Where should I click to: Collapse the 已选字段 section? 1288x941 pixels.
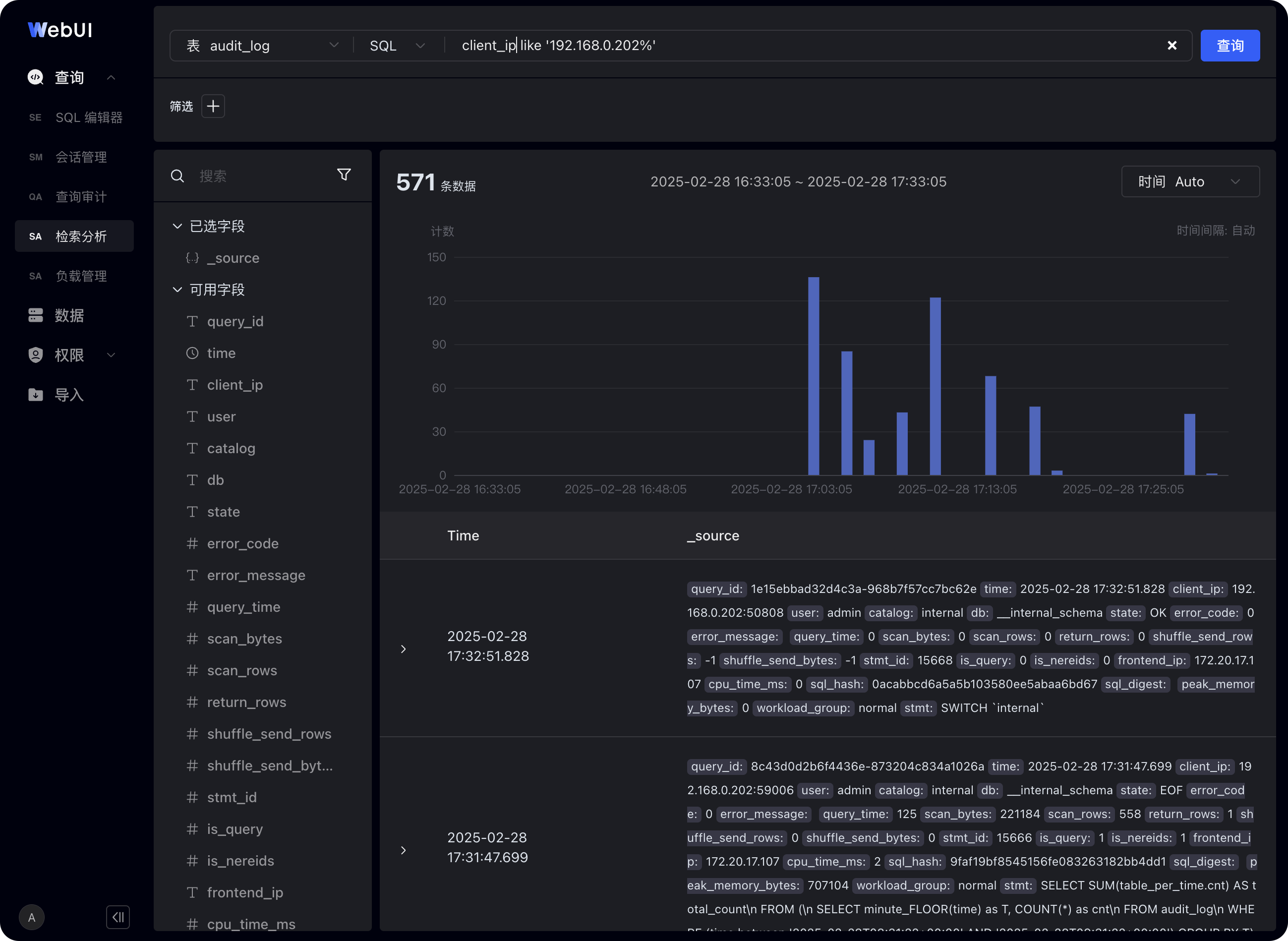pyautogui.click(x=177, y=226)
